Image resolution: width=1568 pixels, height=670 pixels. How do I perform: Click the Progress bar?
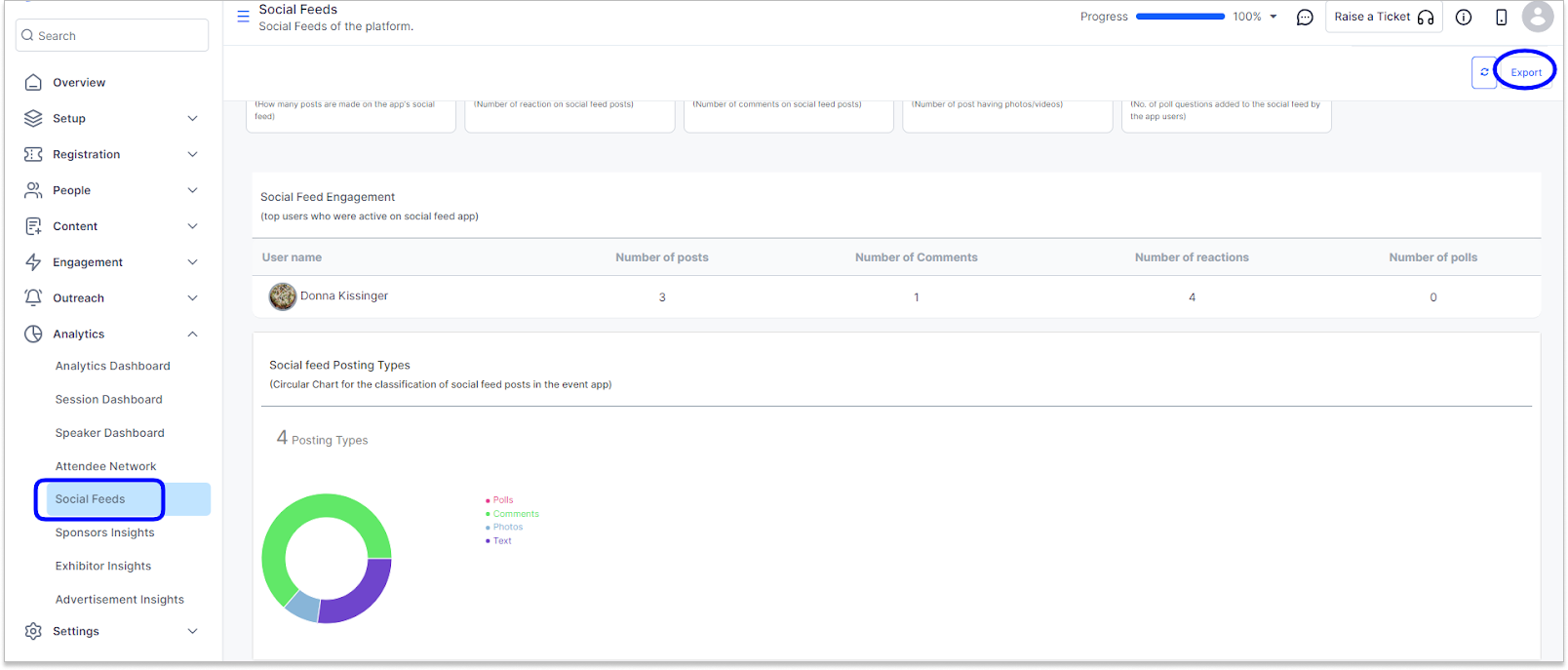pyautogui.click(x=1180, y=17)
